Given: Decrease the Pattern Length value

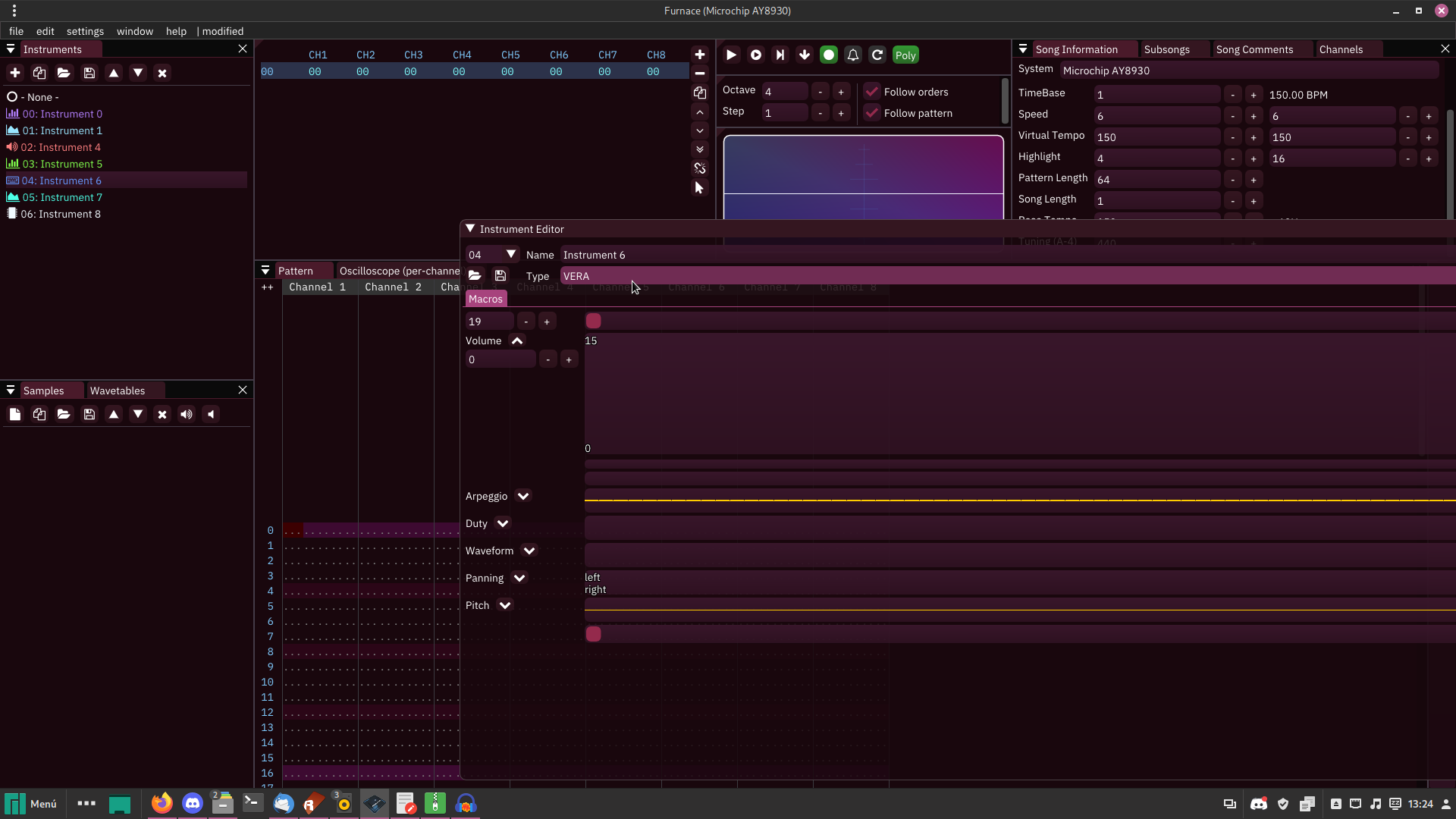Looking at the screenshot, I should pos(1233,180).
